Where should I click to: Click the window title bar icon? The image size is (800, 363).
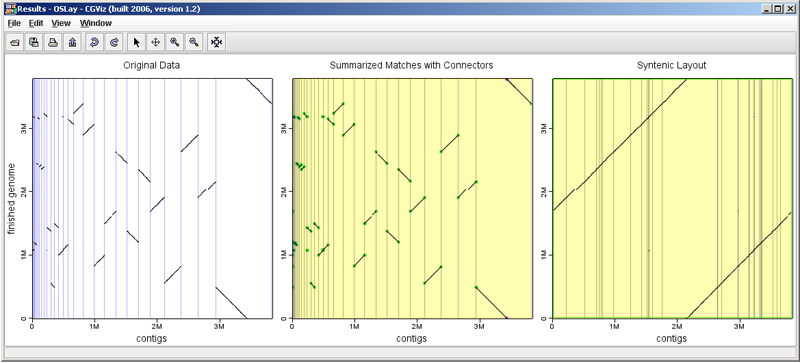pos(10,8)
